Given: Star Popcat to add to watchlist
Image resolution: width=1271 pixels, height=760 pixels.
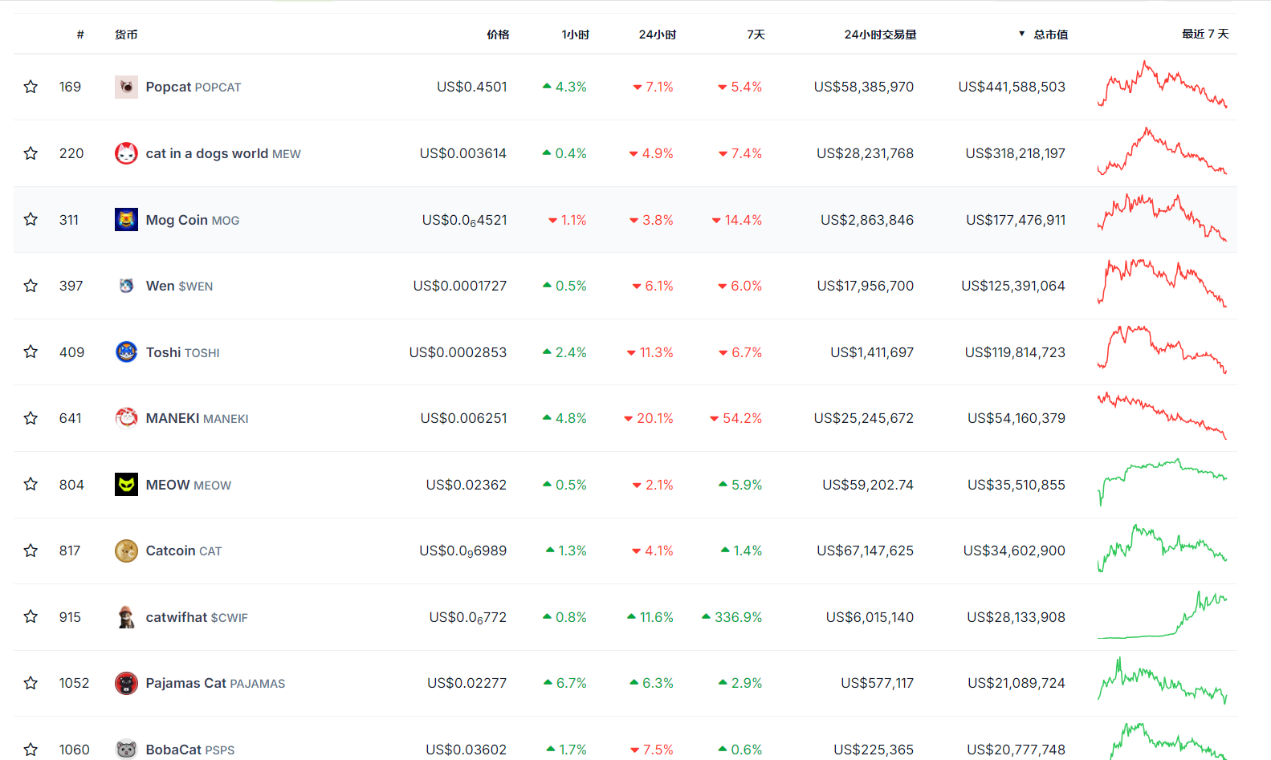Looking at the screenshot, I should click(31, 87).
